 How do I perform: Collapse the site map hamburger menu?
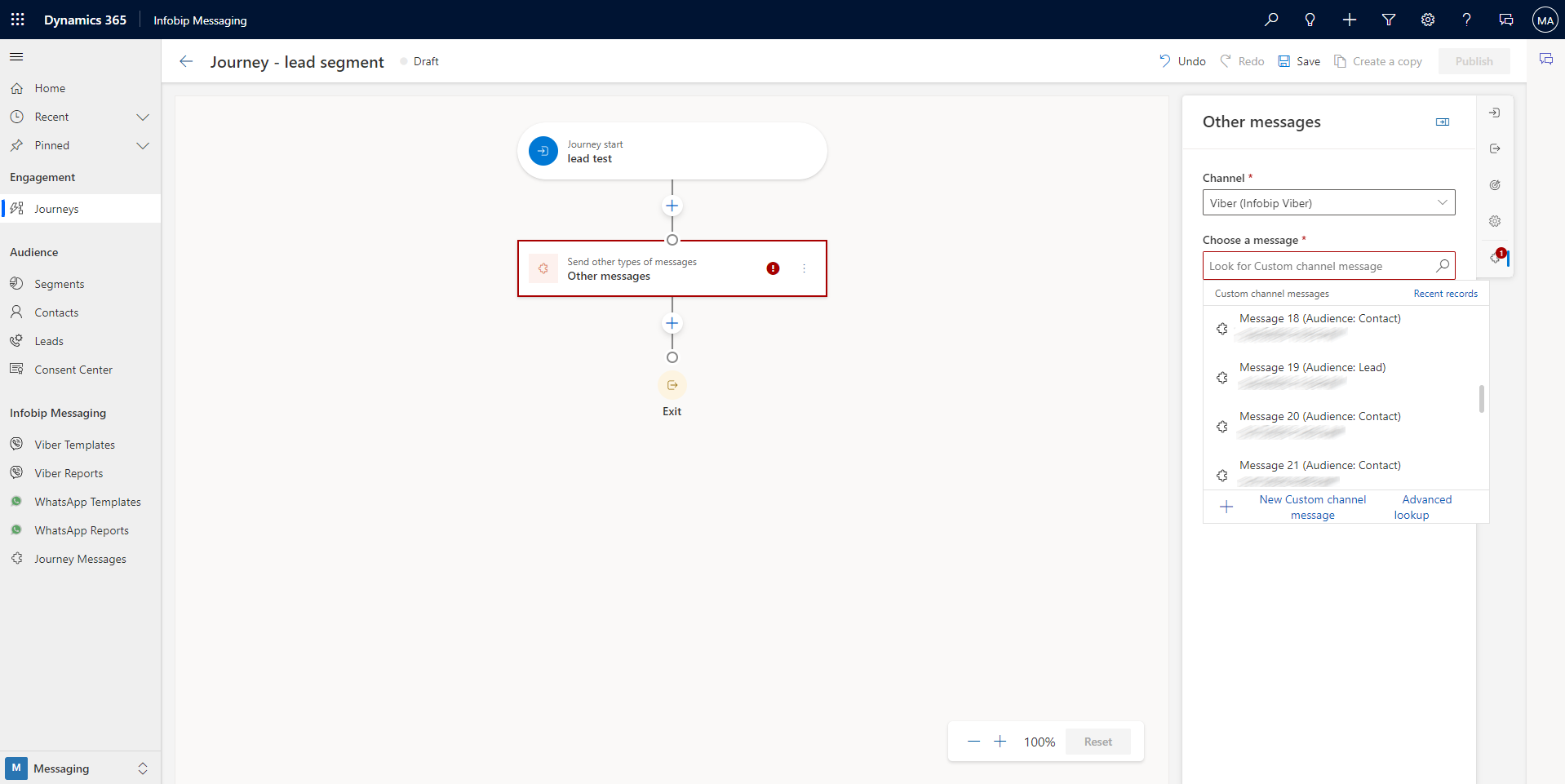[16, 56]
